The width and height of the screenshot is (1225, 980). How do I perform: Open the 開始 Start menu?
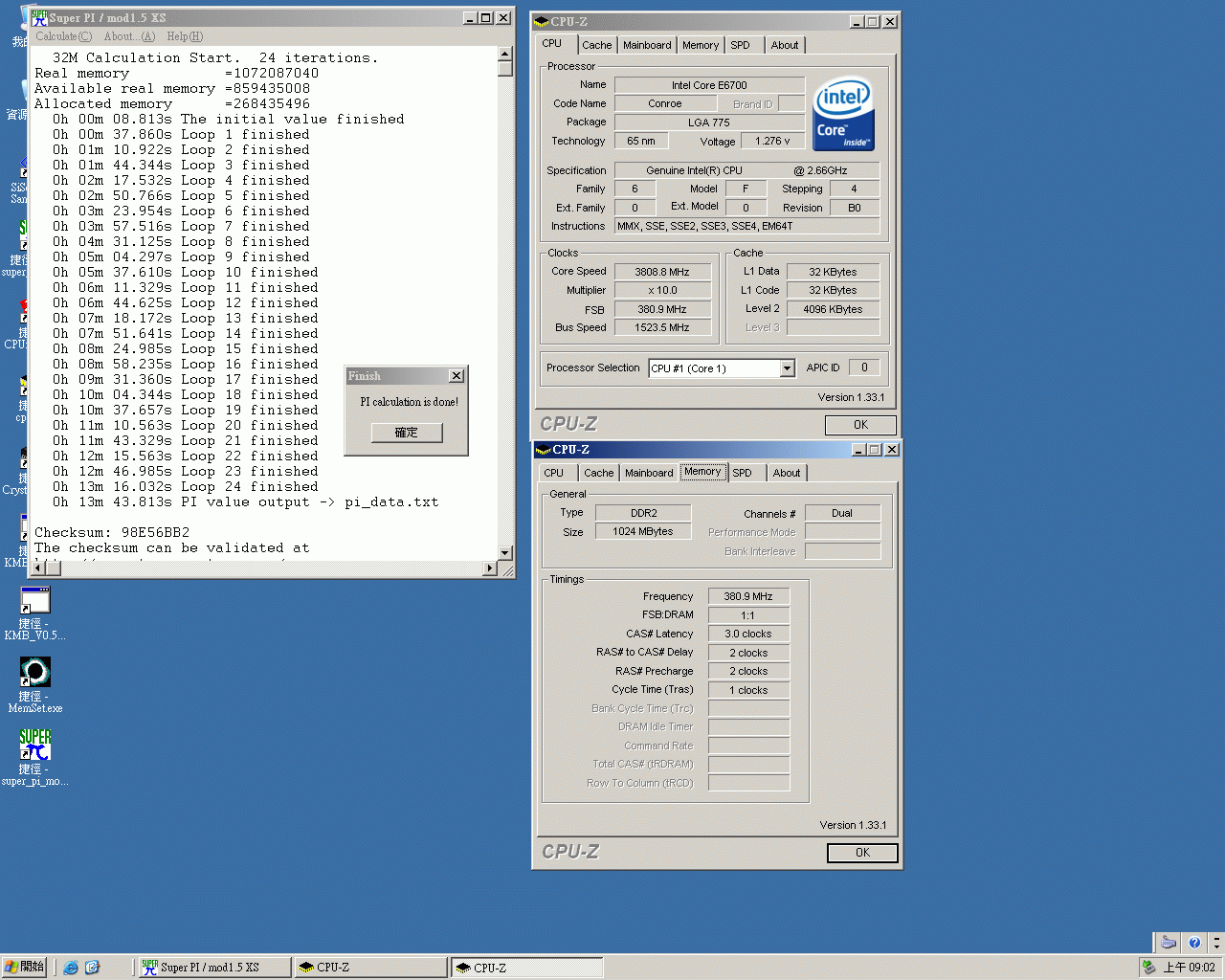24,968
